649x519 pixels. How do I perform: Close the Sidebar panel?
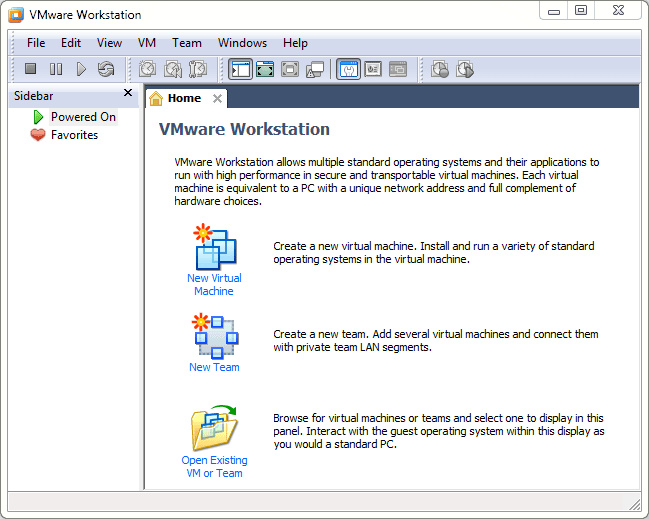pyautogui.click(x=128, y=93)
